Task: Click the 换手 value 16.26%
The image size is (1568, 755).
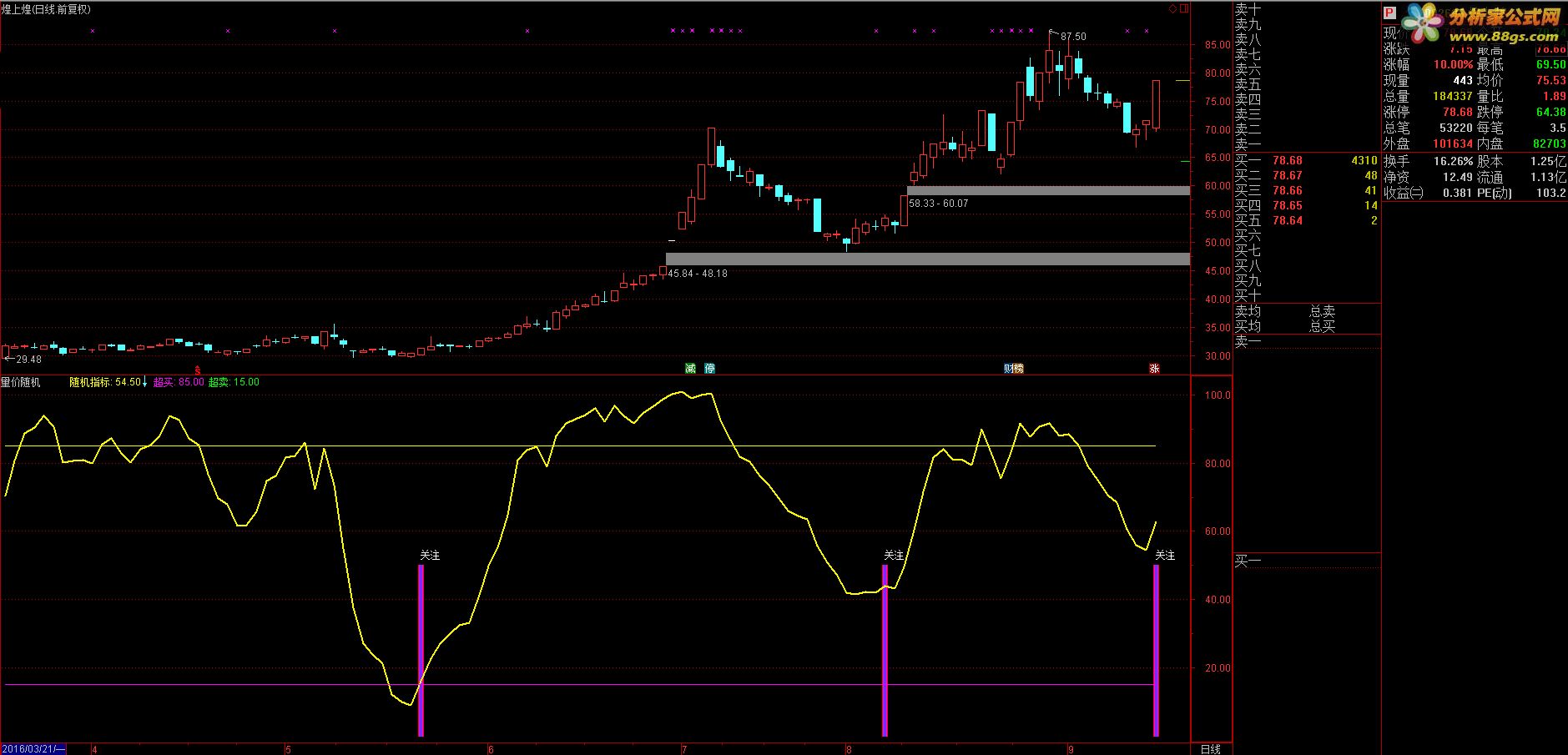Action: (1455, 161)
